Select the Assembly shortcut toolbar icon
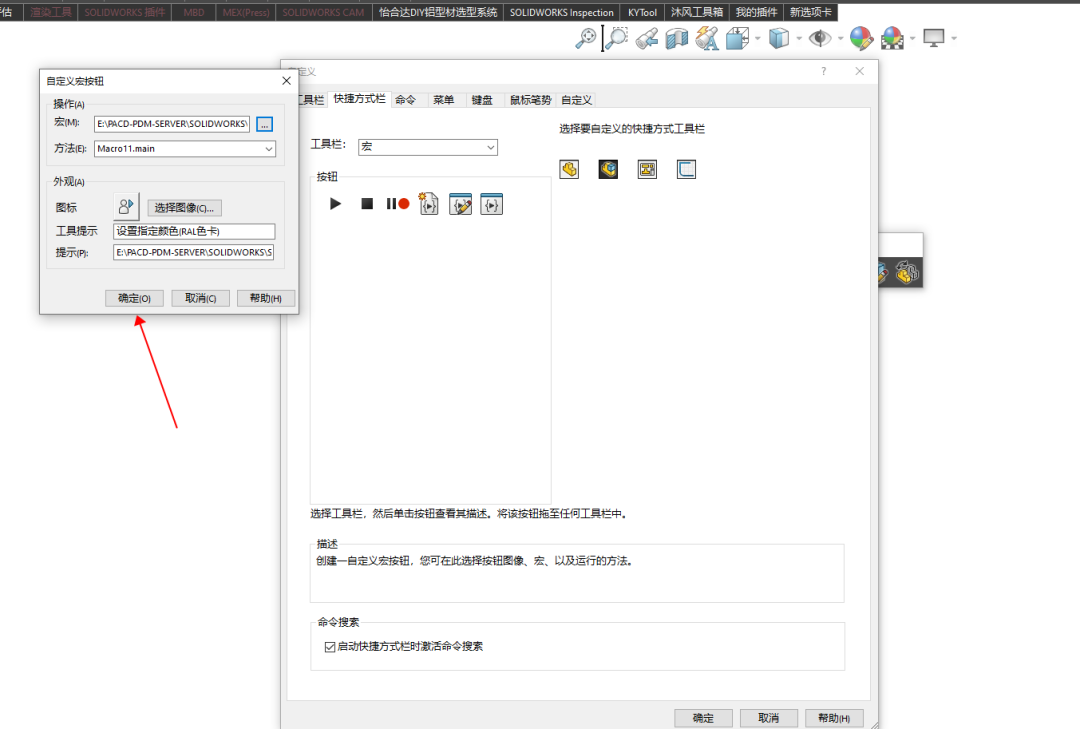The width and height of the screenshot is (1080, 729). pos(607,169)
